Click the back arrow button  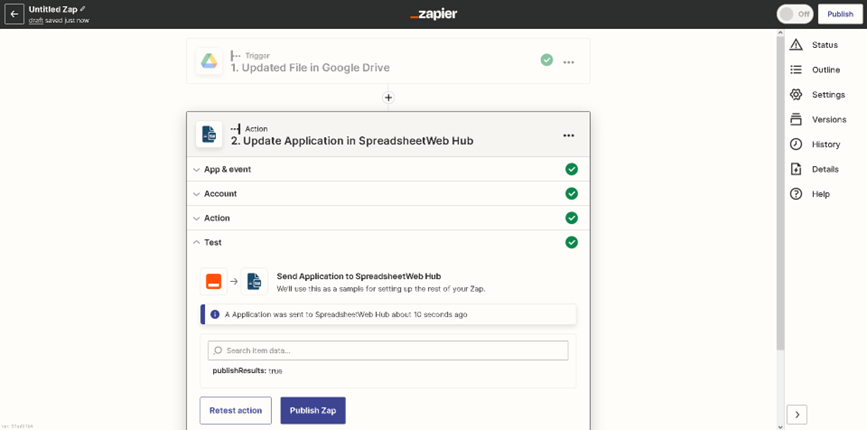pyautogui.click(x=14, y=14)
